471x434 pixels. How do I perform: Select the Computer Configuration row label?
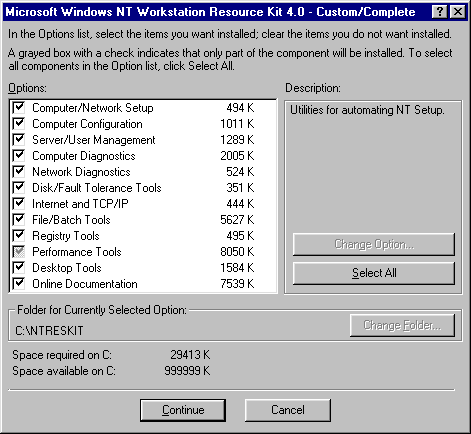coord(87,124)
